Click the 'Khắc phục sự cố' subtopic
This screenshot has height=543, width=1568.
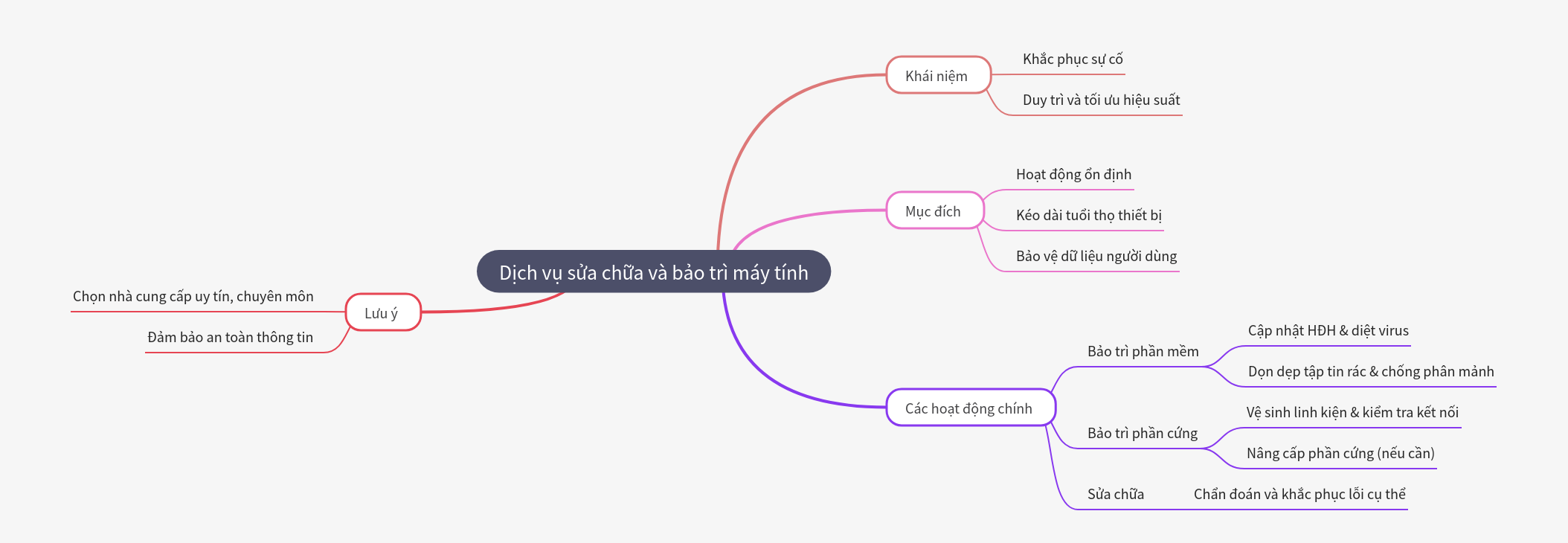1072,60
